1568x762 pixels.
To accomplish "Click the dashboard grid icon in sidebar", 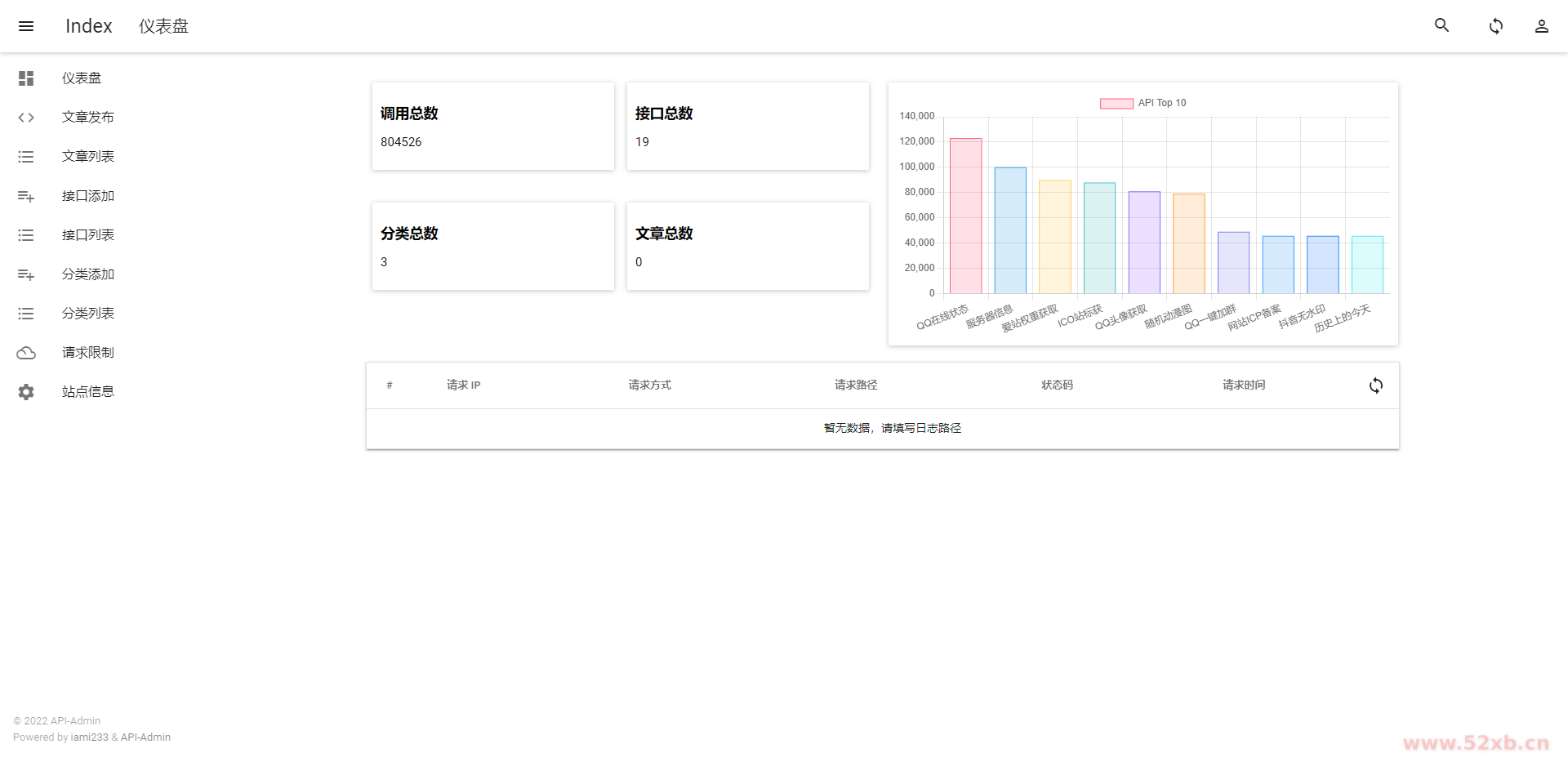I will click(26, 78).
